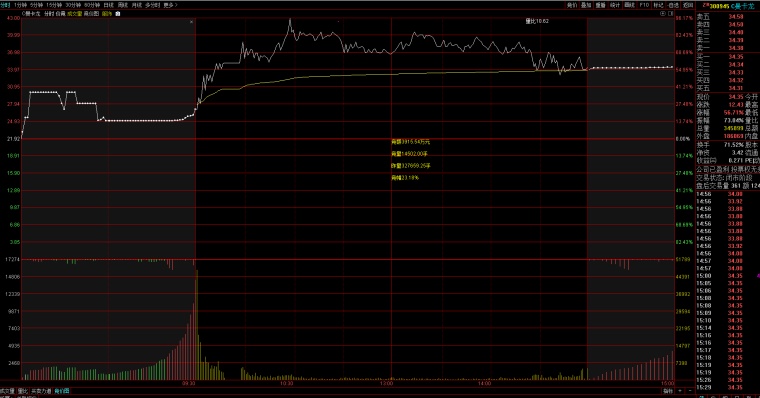
Task: Toggle the 竞价图 auction chart option
Action: 91,14
